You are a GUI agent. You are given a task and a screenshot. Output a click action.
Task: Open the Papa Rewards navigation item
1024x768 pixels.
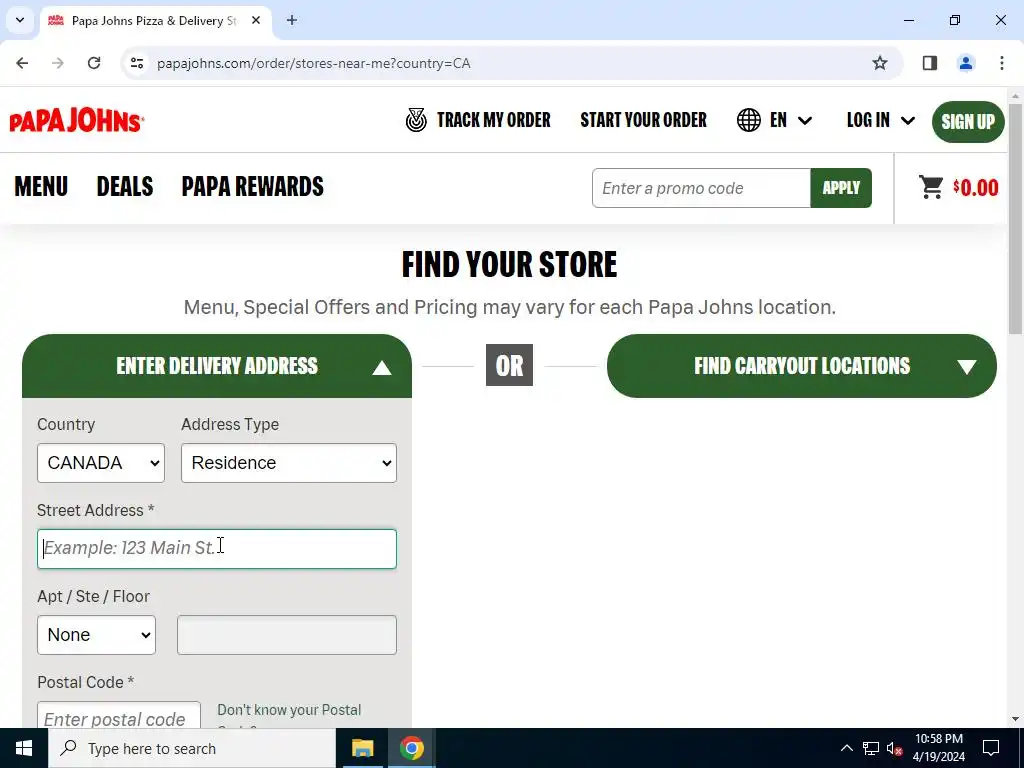click(x=253, y=187)
